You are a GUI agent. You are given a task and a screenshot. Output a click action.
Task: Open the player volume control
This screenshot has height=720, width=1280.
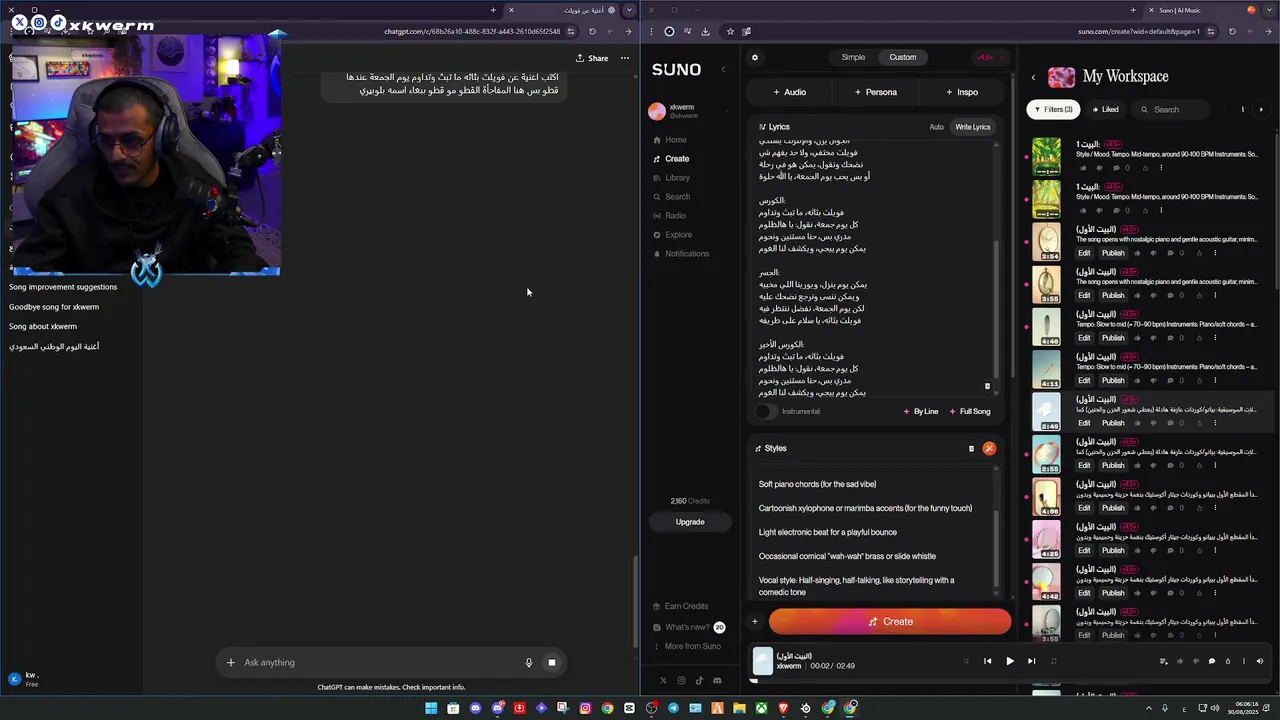coord(1259,661)
